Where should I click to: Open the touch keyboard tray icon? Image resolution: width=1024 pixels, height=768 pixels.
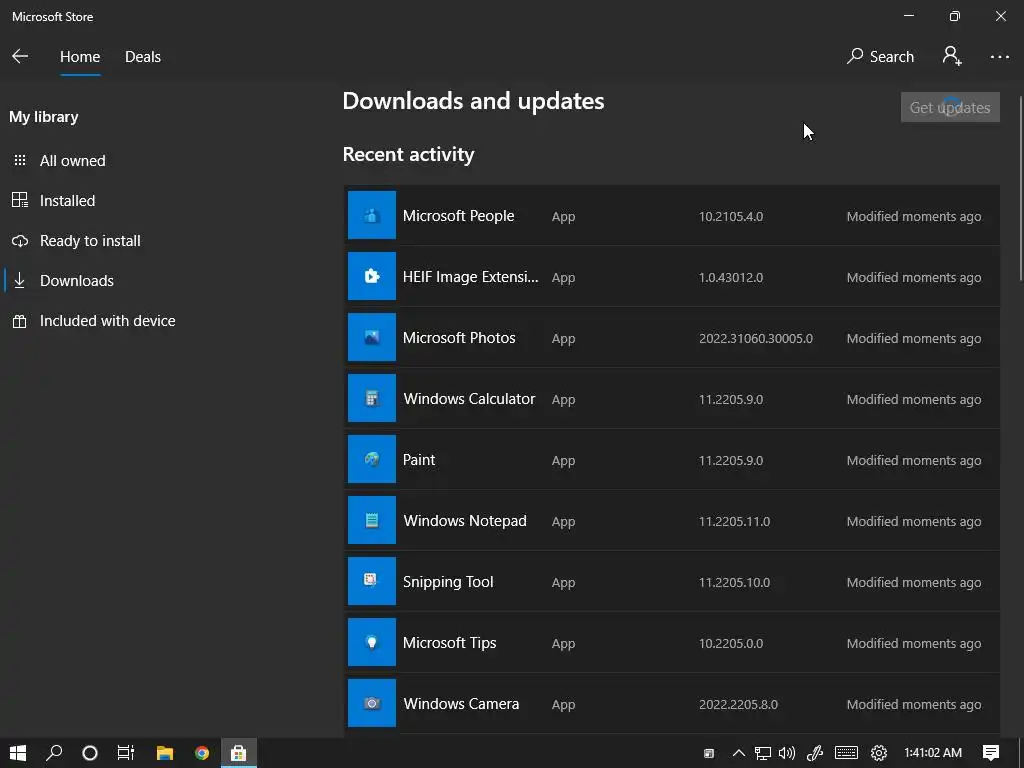846,753
